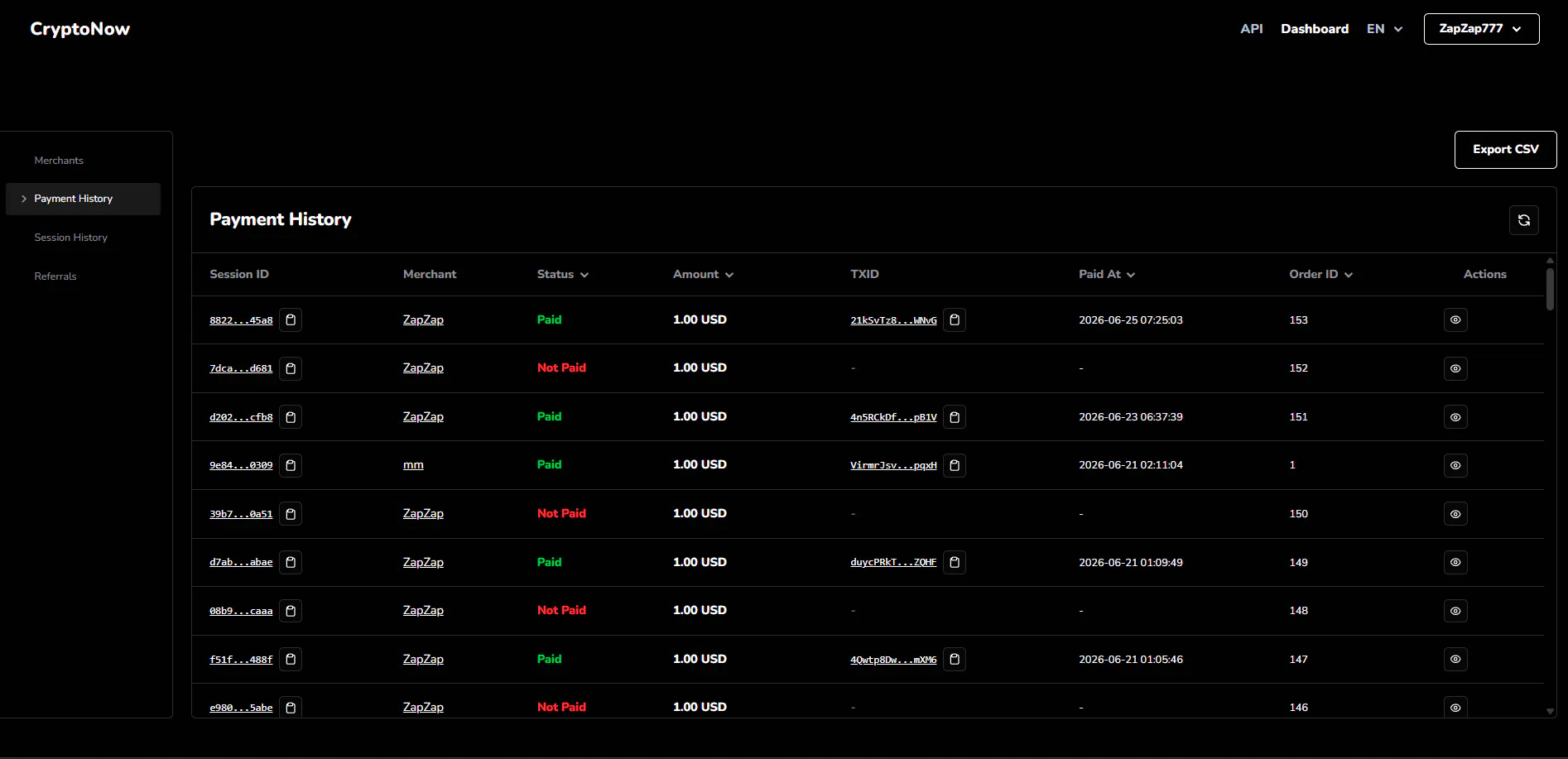The width and height of the screenshot is (1568, 759).
Task: Copy session ID 8822...45a8
Action: (291, 320)
